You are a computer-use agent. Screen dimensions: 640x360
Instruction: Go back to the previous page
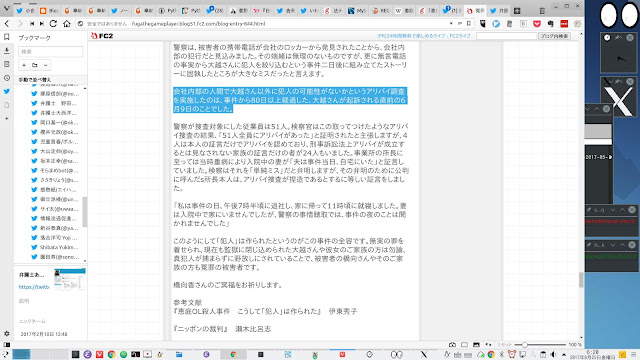tap(7, 24)
